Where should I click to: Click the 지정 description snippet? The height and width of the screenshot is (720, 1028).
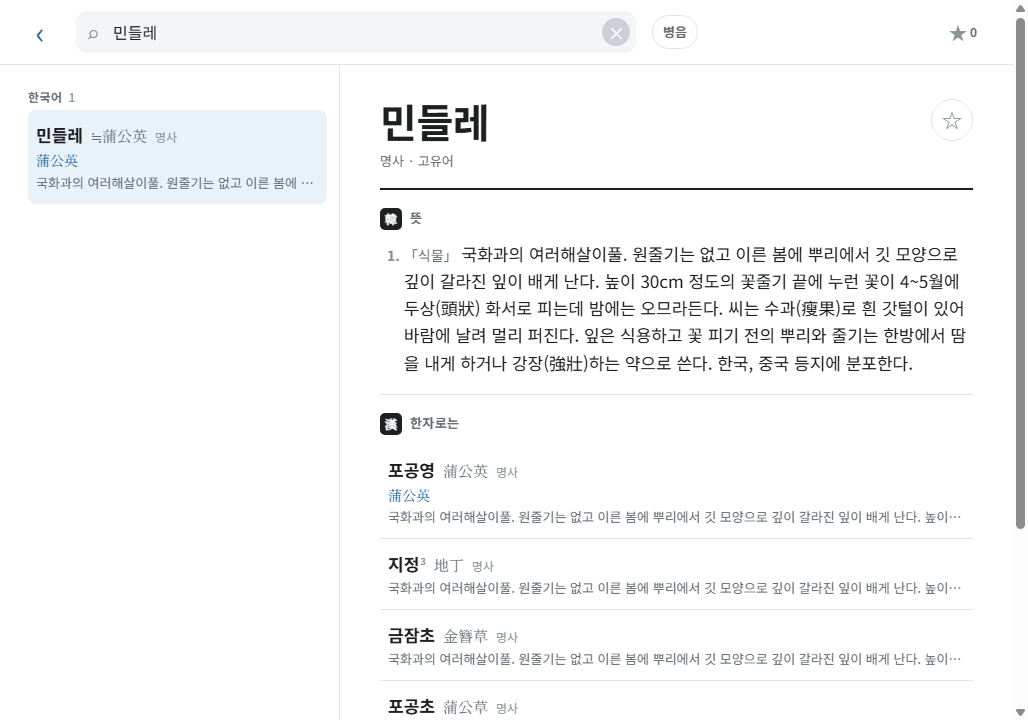tap(675, 588)
